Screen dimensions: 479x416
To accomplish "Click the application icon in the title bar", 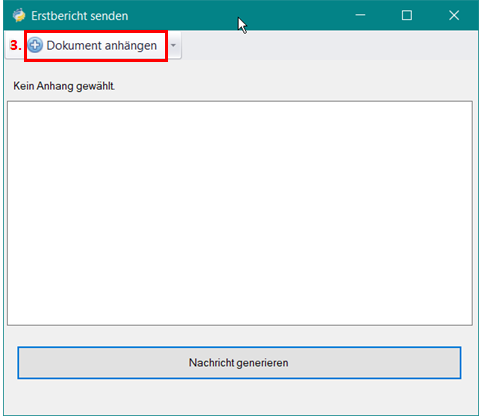I will click(x=19, y=15).
